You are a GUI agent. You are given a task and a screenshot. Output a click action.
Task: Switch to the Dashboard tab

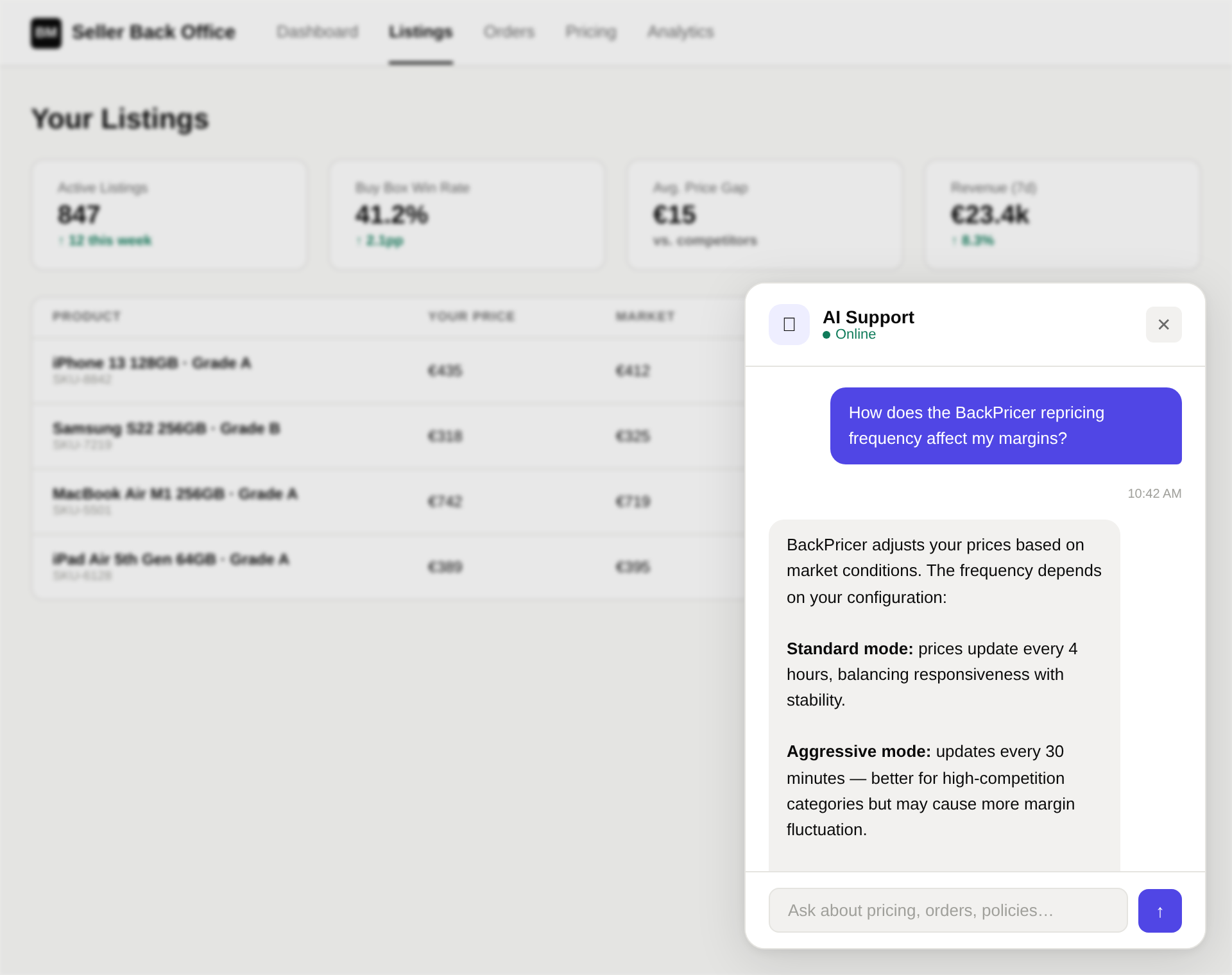(x=317, y=31)
